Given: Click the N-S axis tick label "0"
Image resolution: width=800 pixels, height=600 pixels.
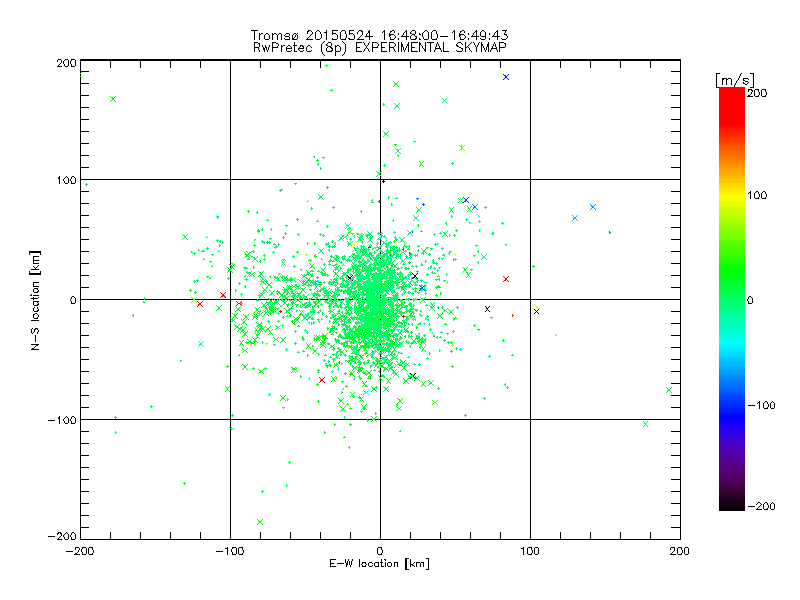Looking at the screenshot, I should click(x=73, y=300).
